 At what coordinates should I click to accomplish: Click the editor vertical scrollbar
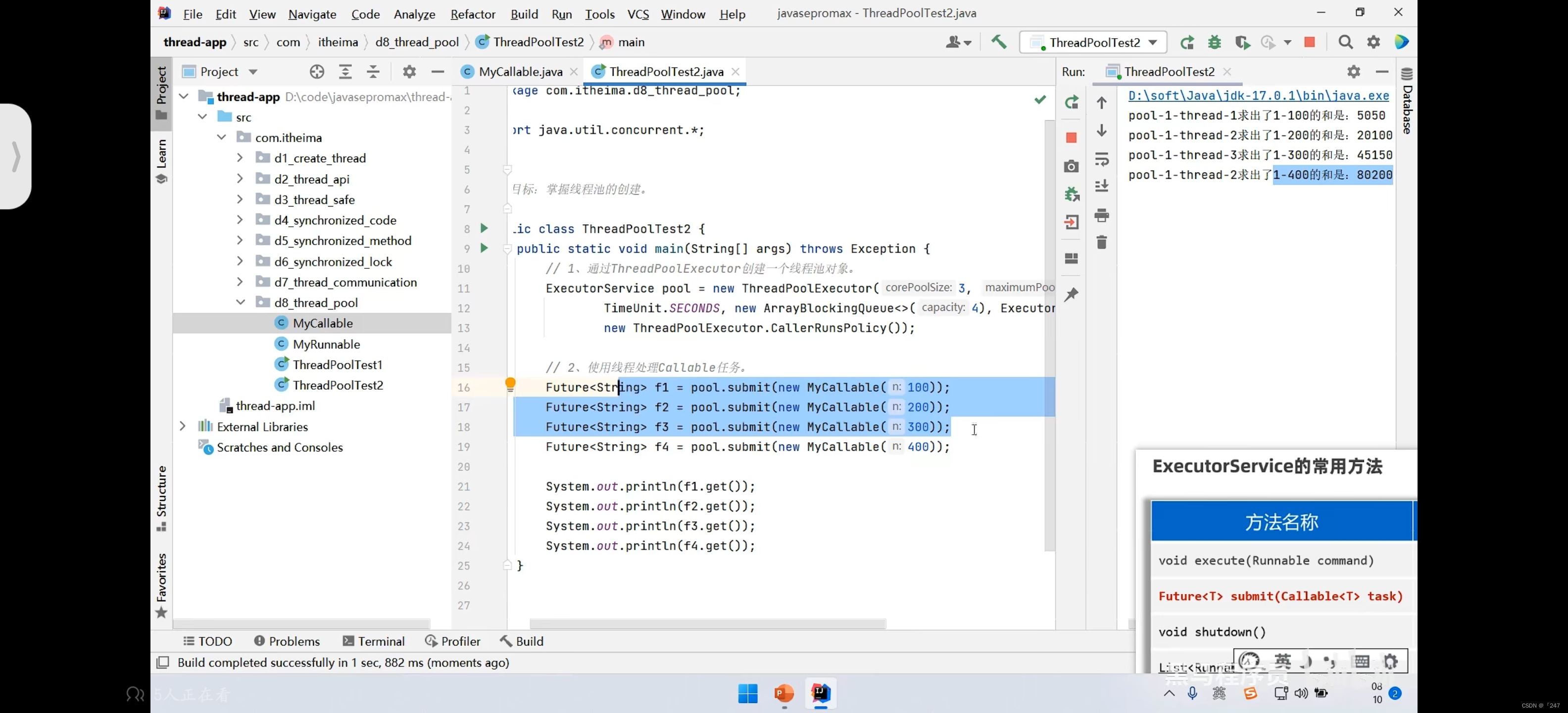pyautogui.click(x=1049, y=335)
